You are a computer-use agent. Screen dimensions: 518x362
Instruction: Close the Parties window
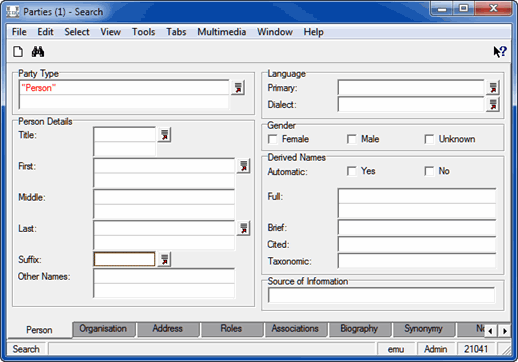coord(493,9)
